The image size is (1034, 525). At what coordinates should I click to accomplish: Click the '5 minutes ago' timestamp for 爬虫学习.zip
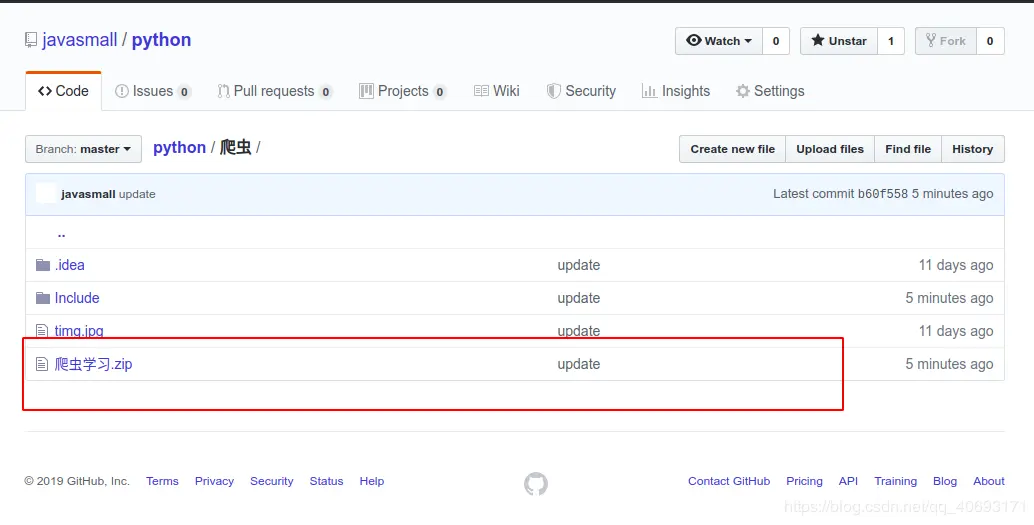pos(950,364)
